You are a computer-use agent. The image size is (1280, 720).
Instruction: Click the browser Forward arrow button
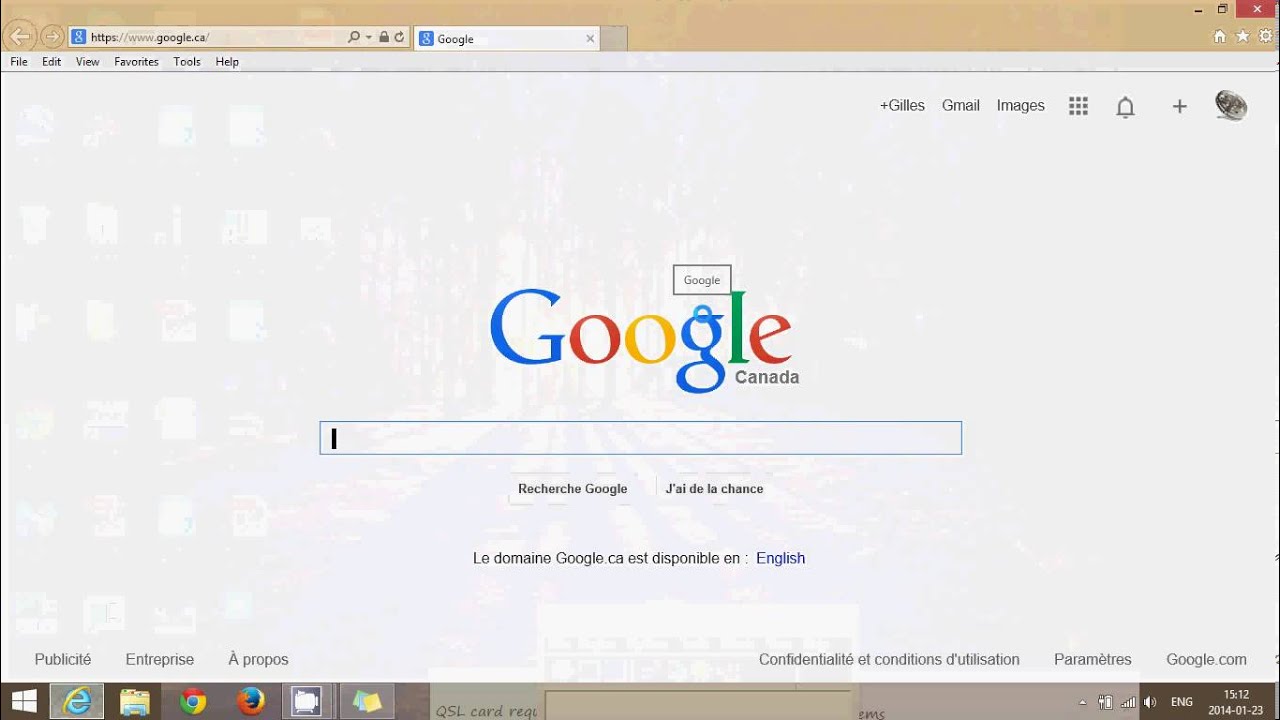52,38
